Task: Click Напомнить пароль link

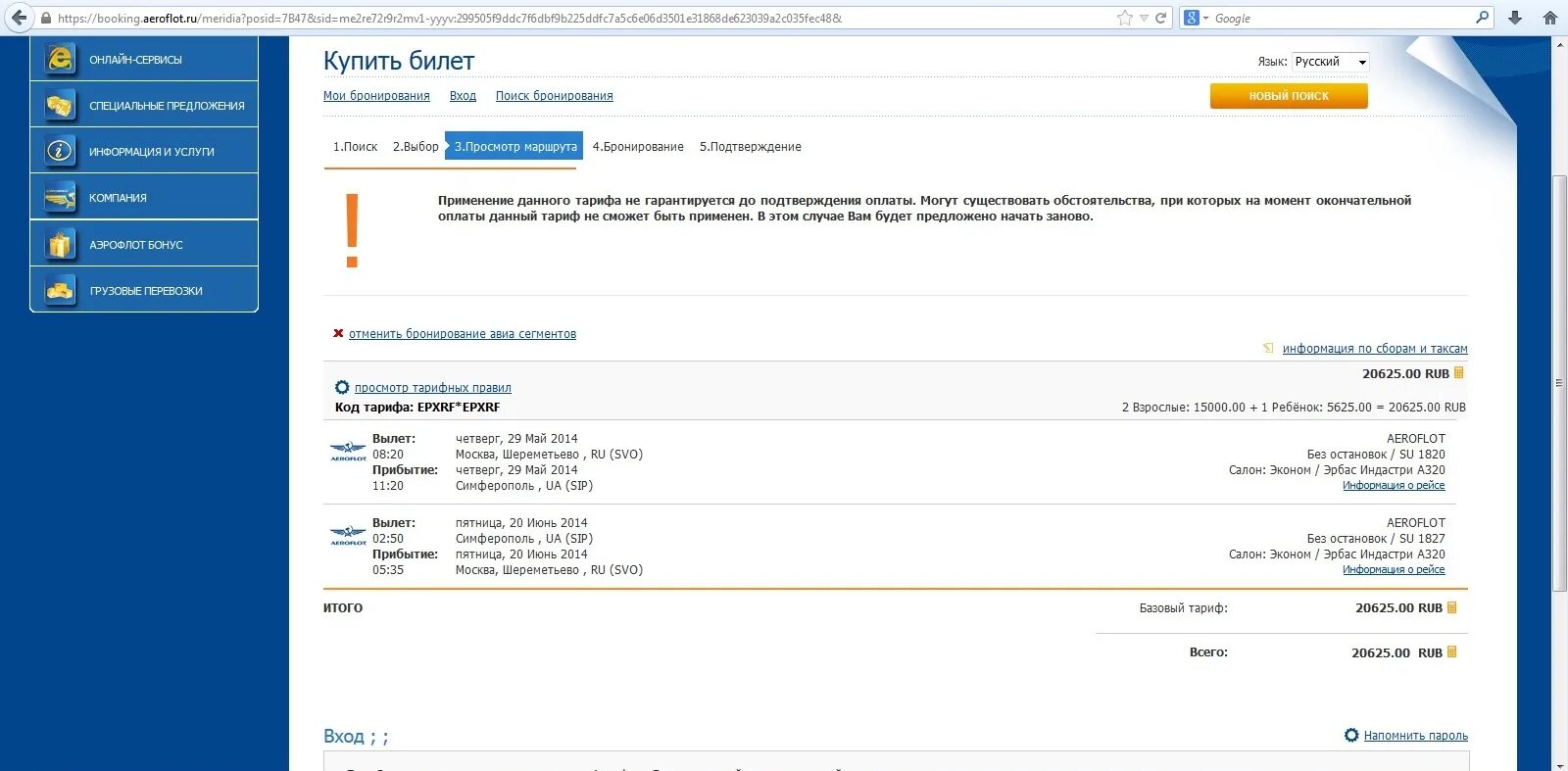Action: [1415, 736]
